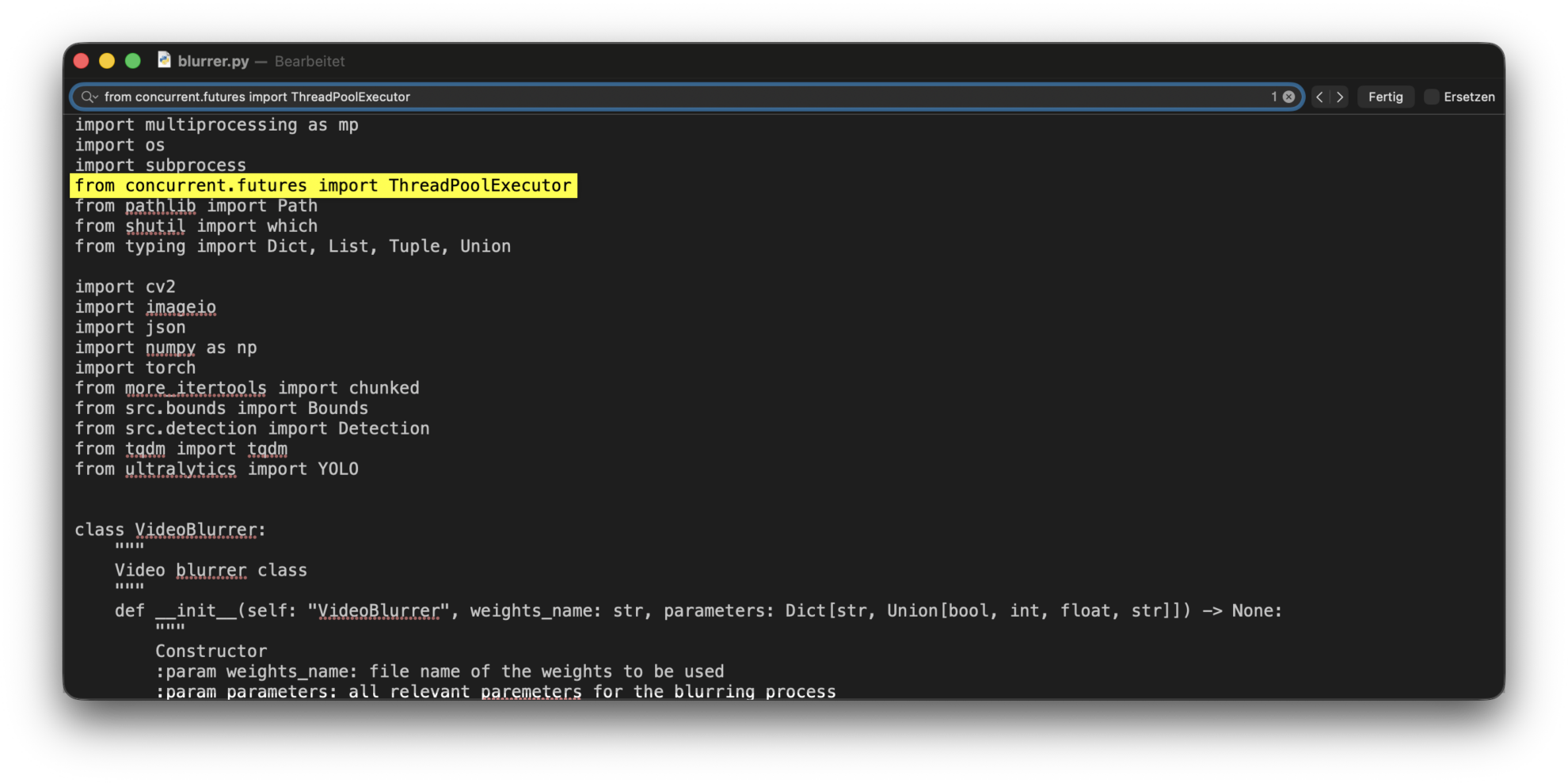This screenshot has width=1568, height=783.
Task: Click the Fertig button
Action: [1385, 97]
